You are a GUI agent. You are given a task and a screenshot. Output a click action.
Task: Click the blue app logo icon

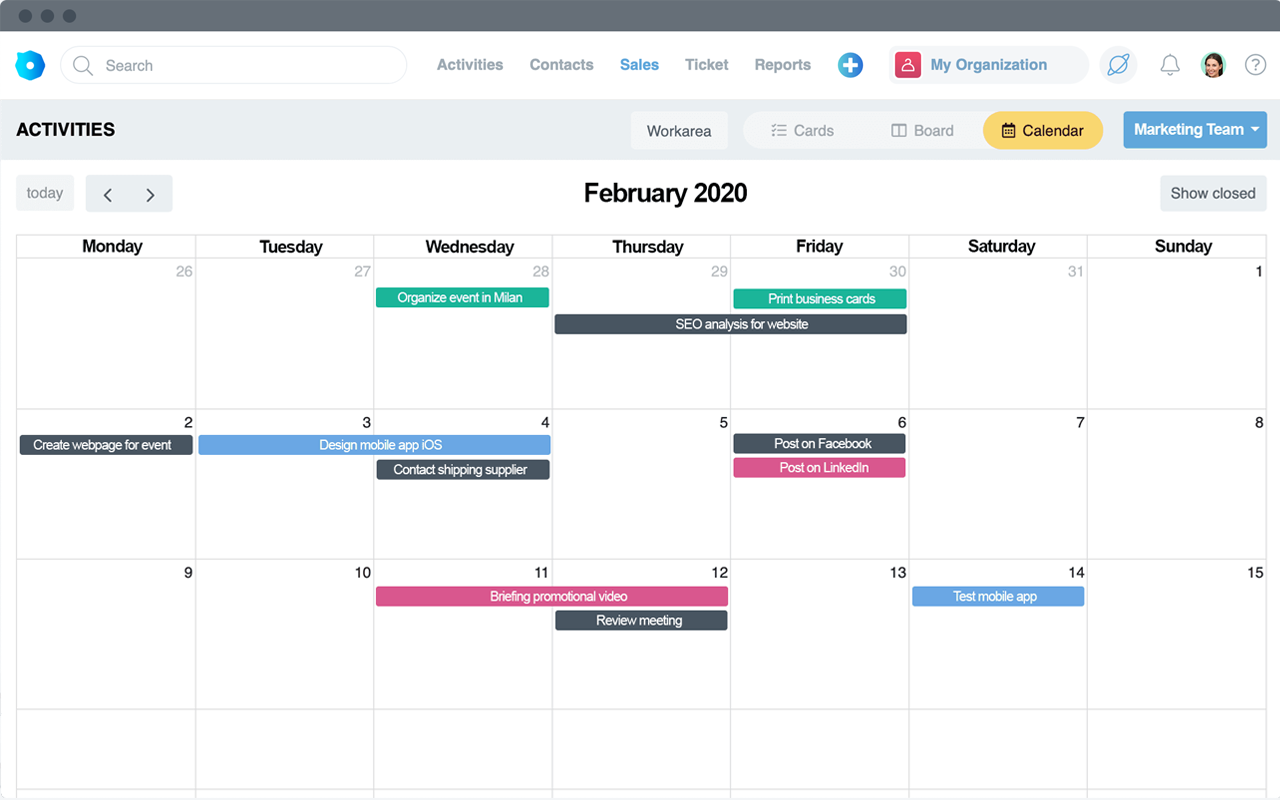pos(30,65)
